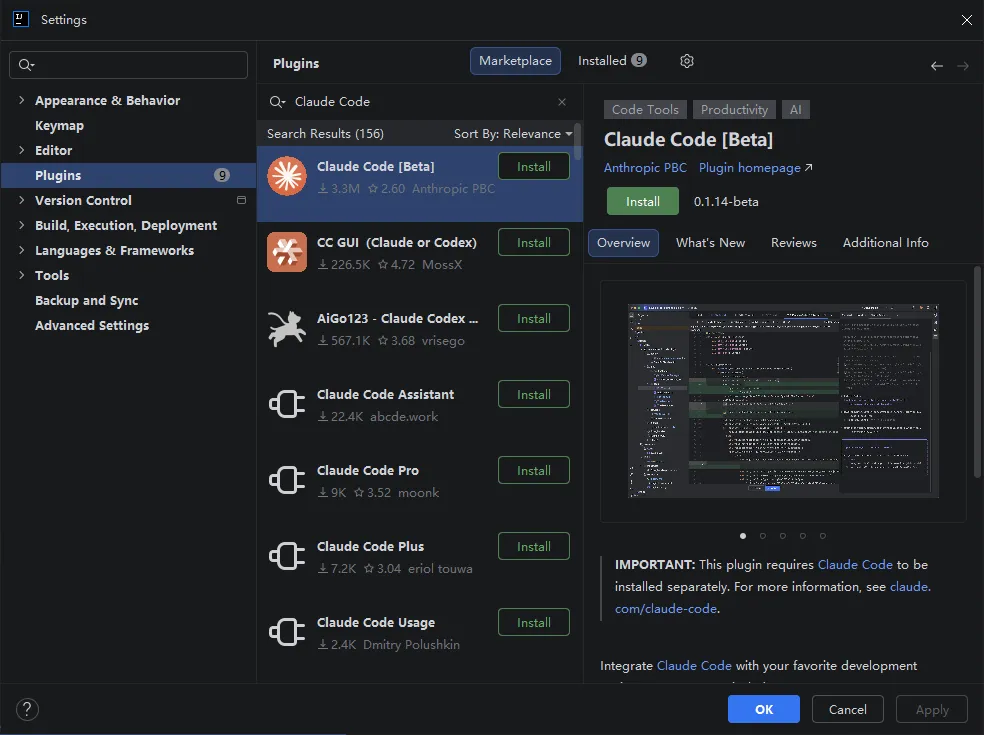Navigate back with the left arrow
Image resolution: width=984 pixels, height=735 pixels.
click(937, 66)
